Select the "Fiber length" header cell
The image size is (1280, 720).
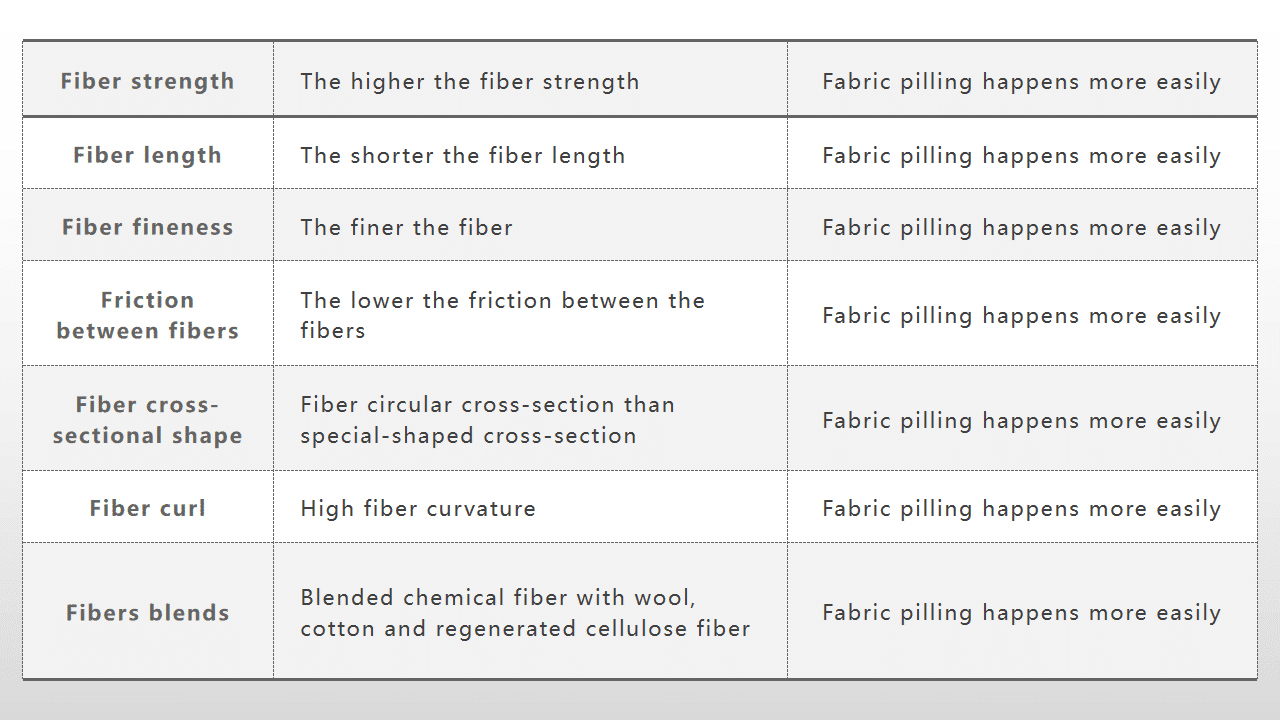click(147, 155)
